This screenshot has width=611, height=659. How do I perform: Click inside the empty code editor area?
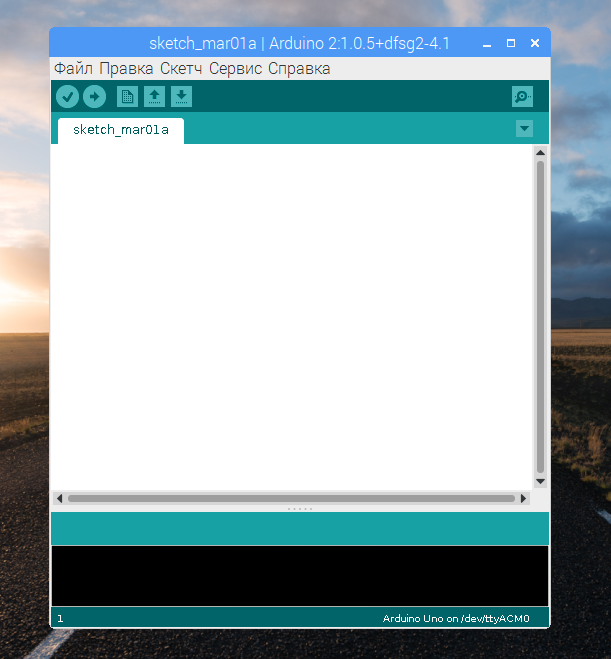click(x=292, y=317)
